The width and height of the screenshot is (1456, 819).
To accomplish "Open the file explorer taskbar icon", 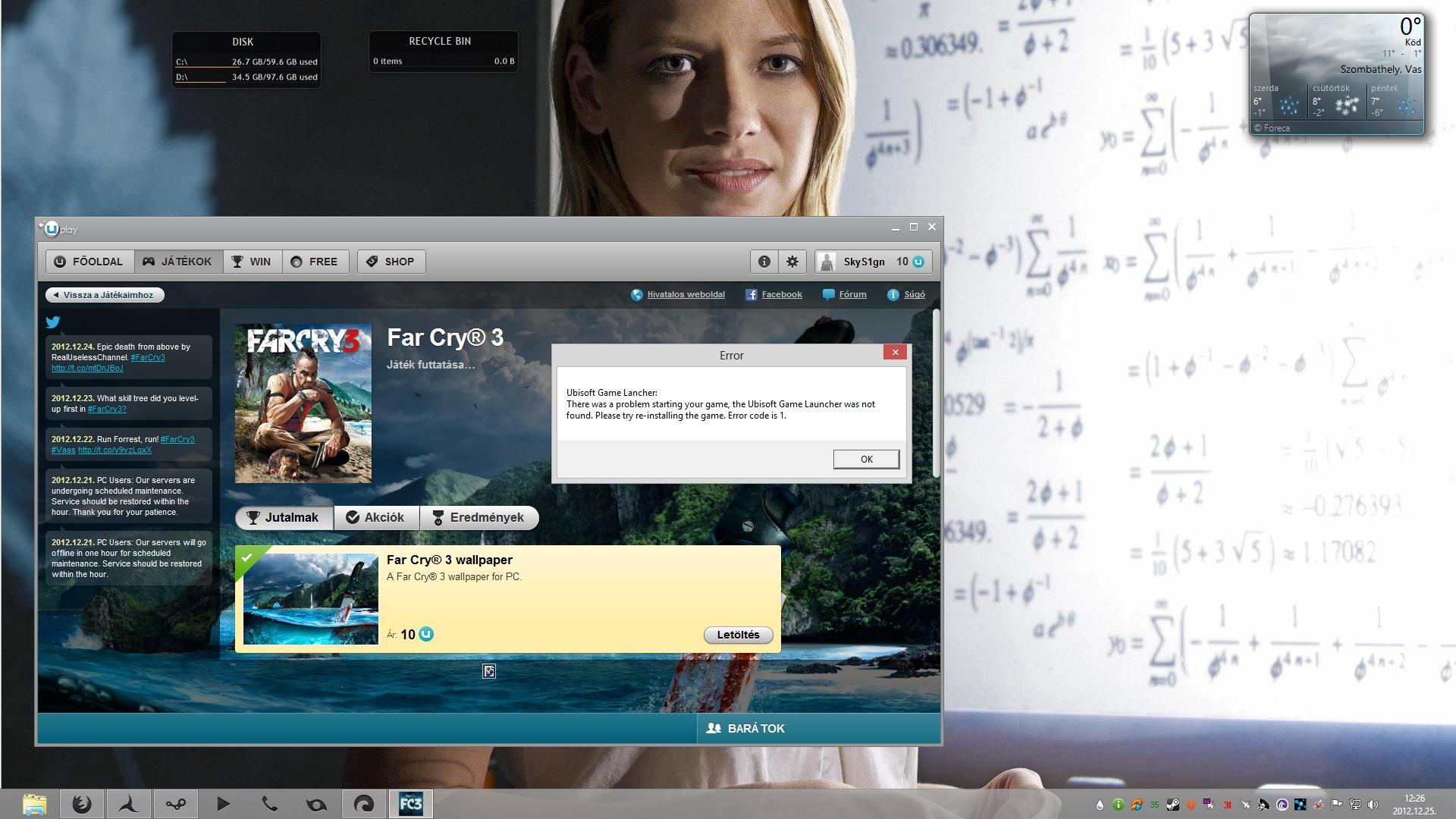I will (x=34, y=804).
